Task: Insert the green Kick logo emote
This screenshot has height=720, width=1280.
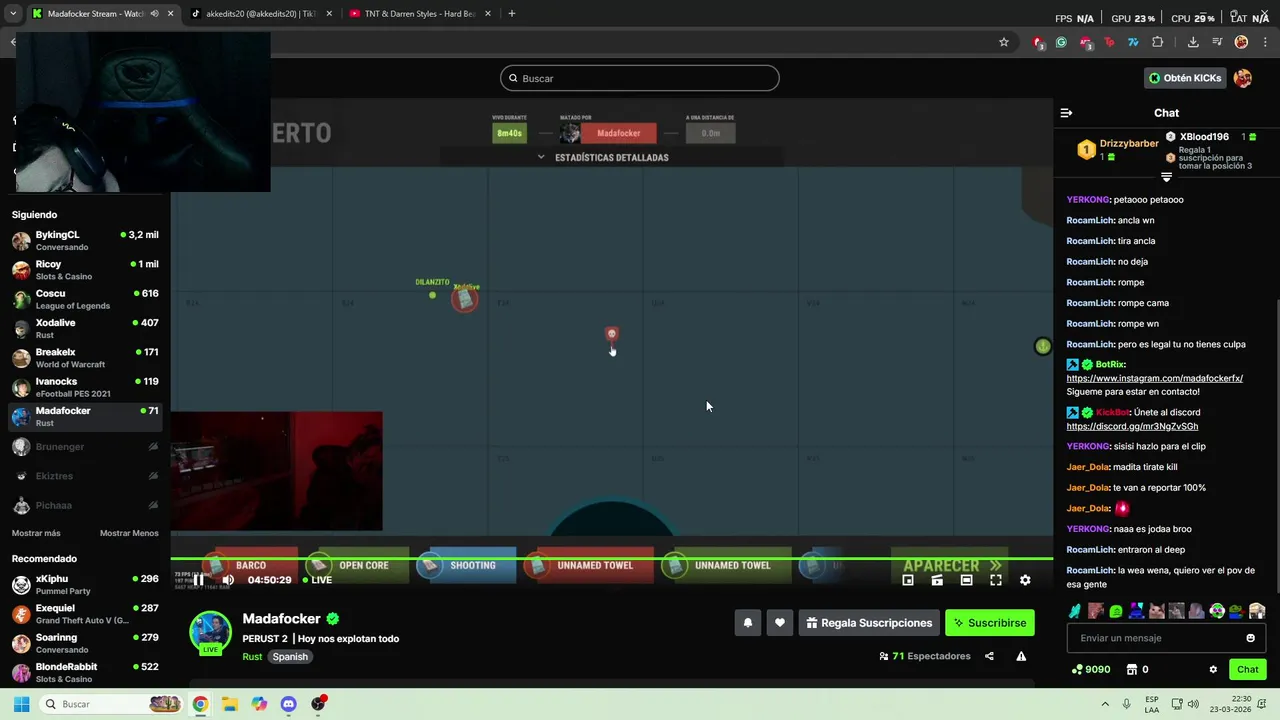Action: click(1116, 611)
